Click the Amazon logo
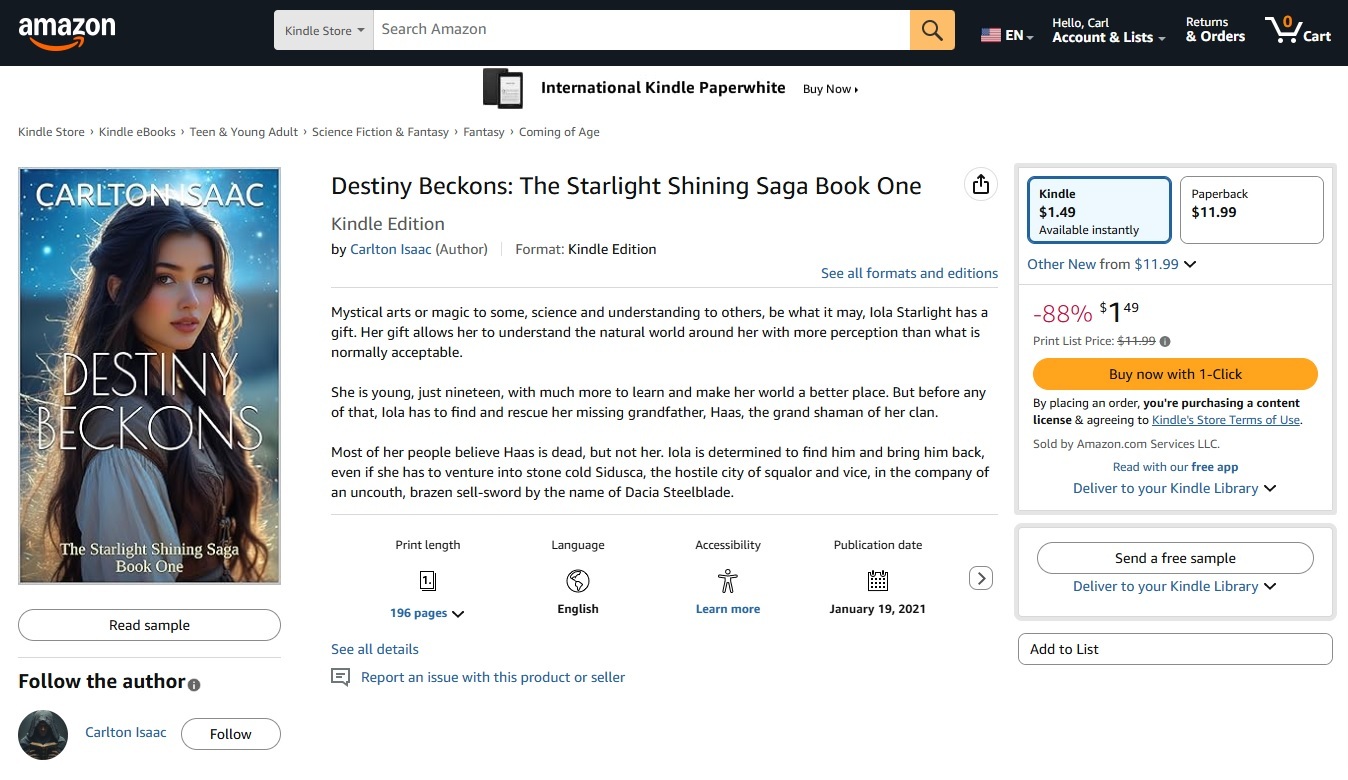Viewport: 1348px width, 780px height. pos(67,32)
